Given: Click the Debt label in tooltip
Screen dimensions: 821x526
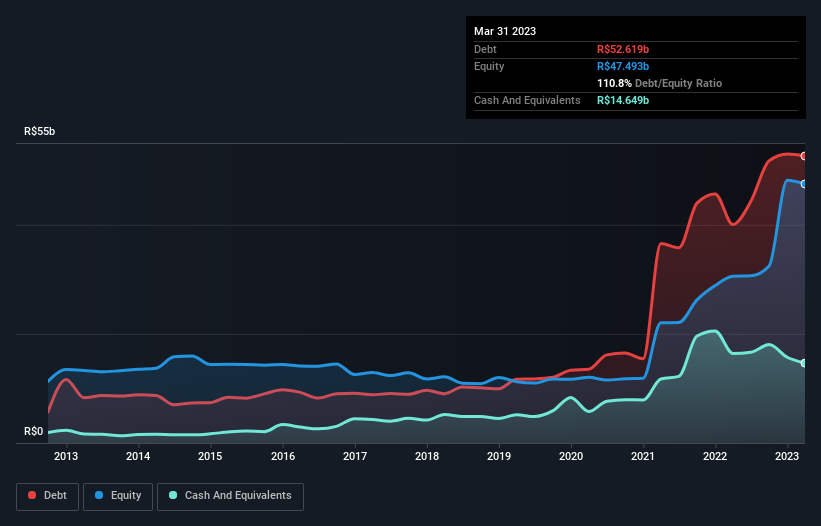Looking at the screenshot, I should point(485,49).
